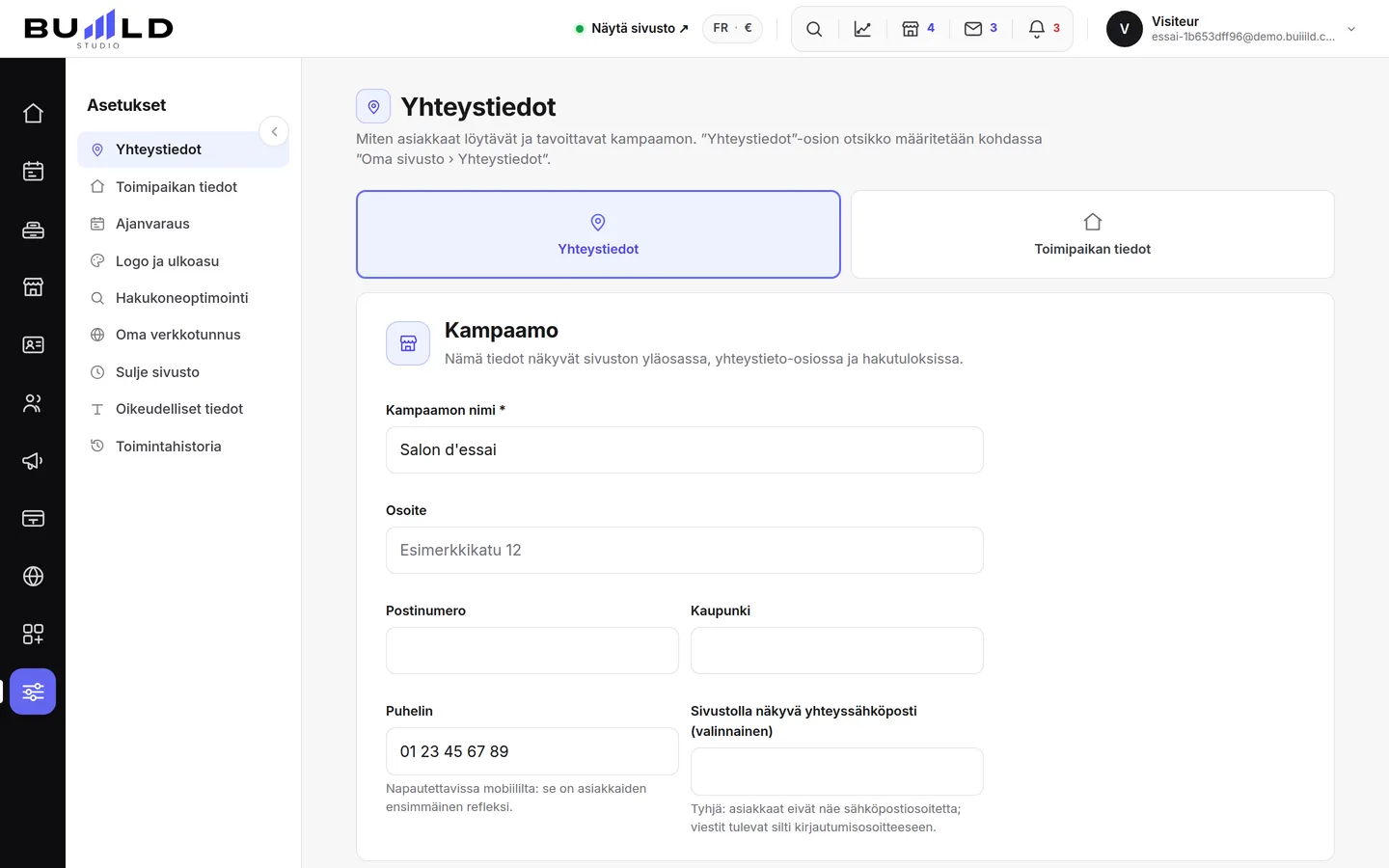The width and height of the screenshot is (1389, 868).
Task: Click the storefront icon in left sidebar
Action: tap(33, 287)
